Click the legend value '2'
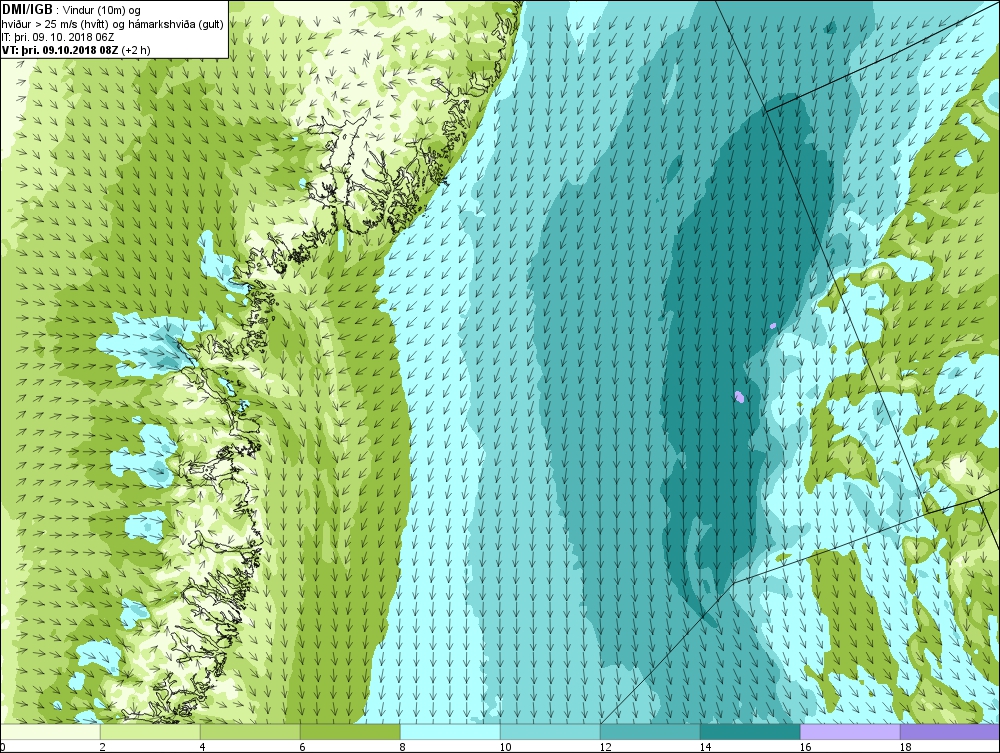This screenshot has width=1000, height=753. 103,747
